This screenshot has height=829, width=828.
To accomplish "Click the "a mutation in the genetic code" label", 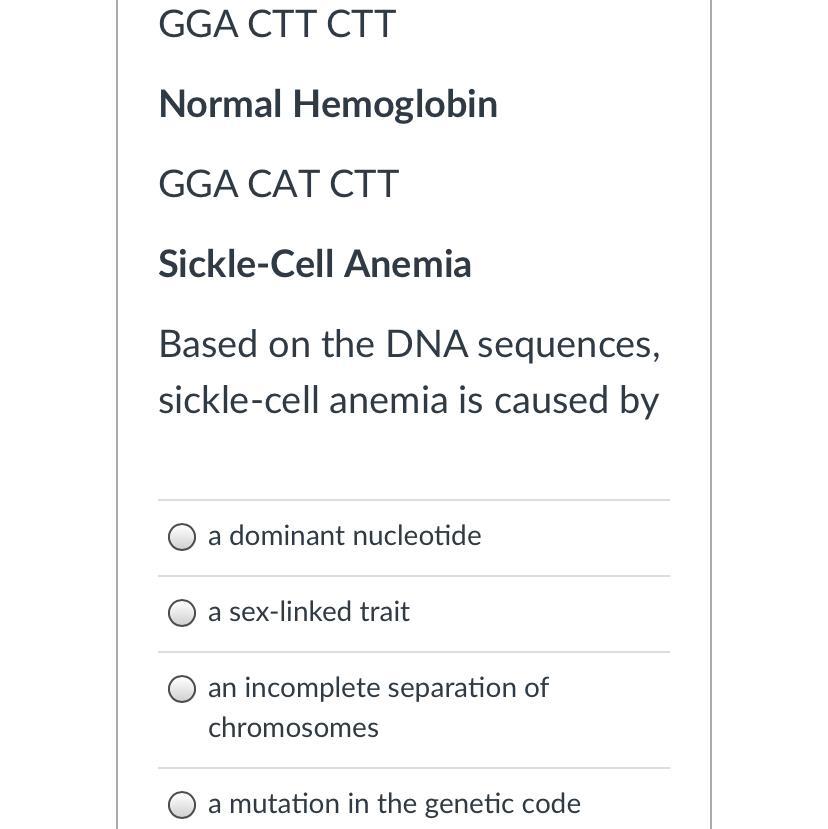I will click(x=394, y=804).
